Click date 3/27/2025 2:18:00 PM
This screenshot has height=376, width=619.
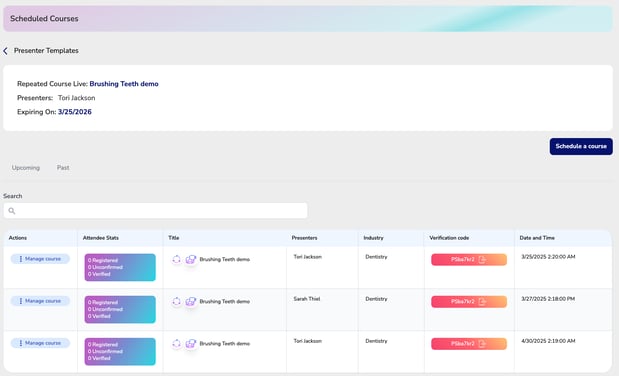548,299
